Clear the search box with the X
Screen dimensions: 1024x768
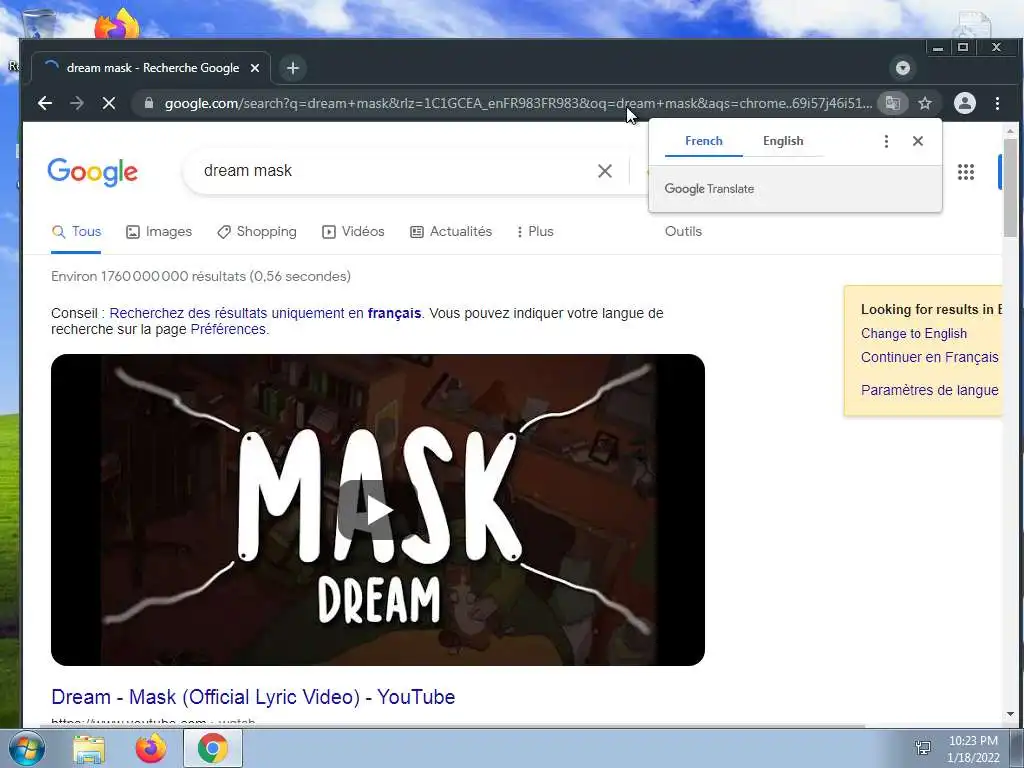[x=605, y=171]
